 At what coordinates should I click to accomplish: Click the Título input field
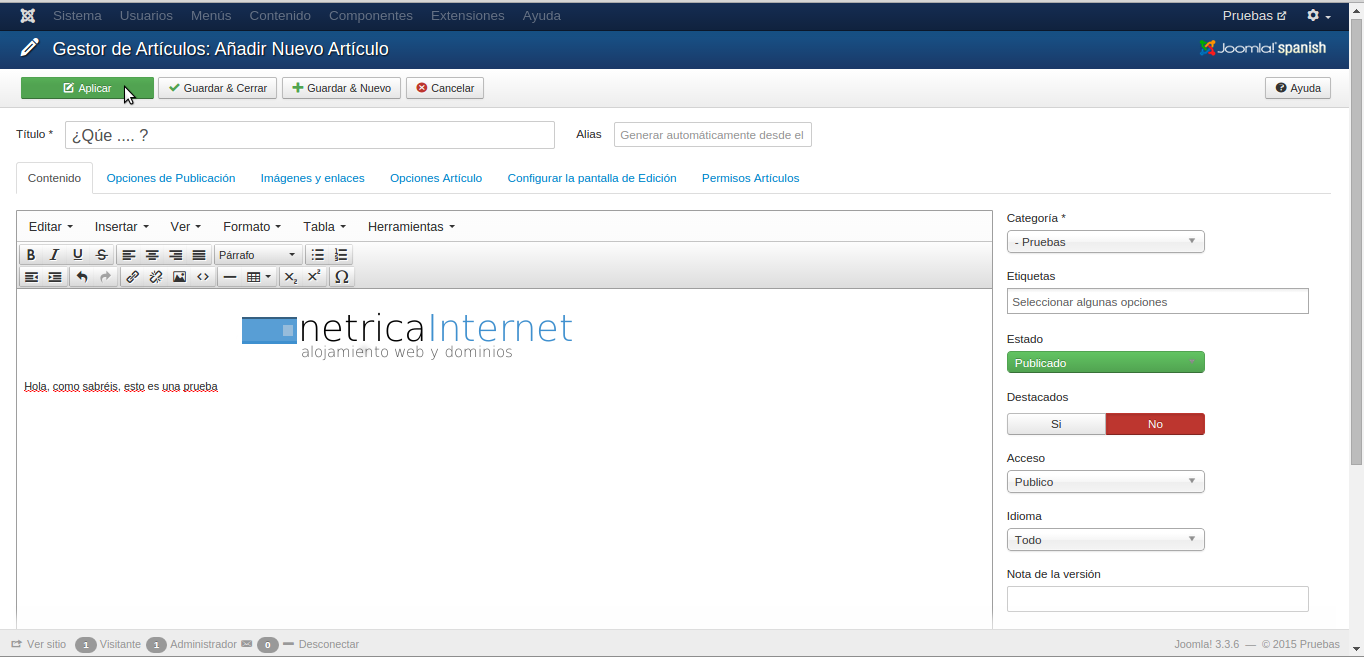[x=310, y=135]
